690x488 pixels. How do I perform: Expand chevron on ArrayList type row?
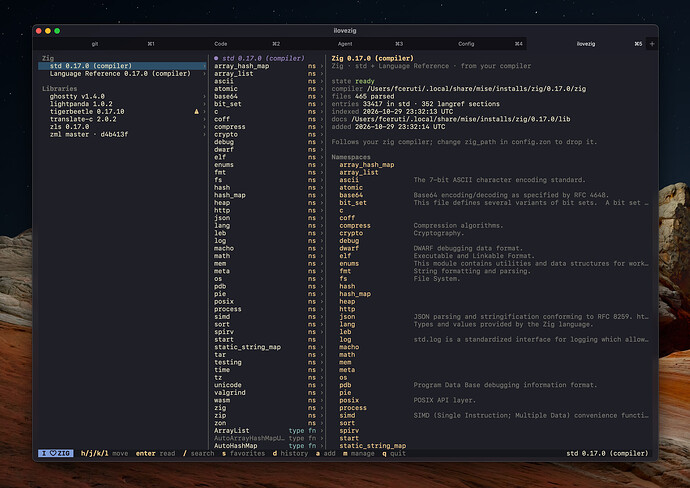pyautogui.click(x=322, y=430)
